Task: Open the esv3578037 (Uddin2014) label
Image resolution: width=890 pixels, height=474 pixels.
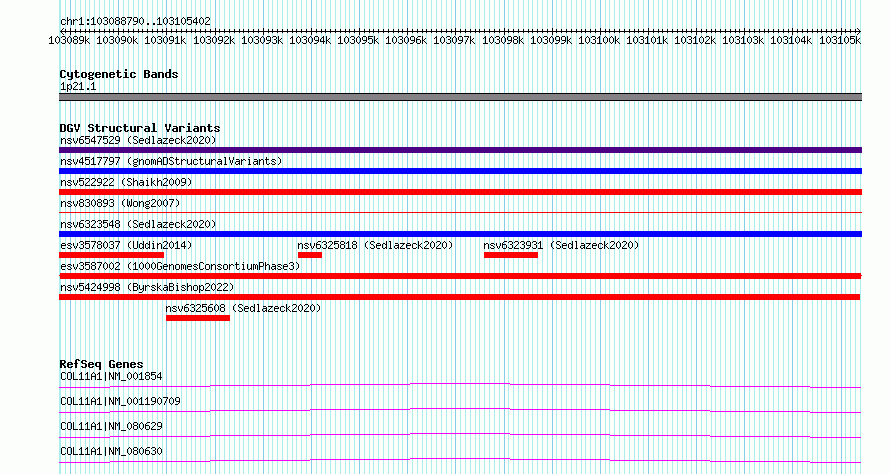Action: pos(126,245)
